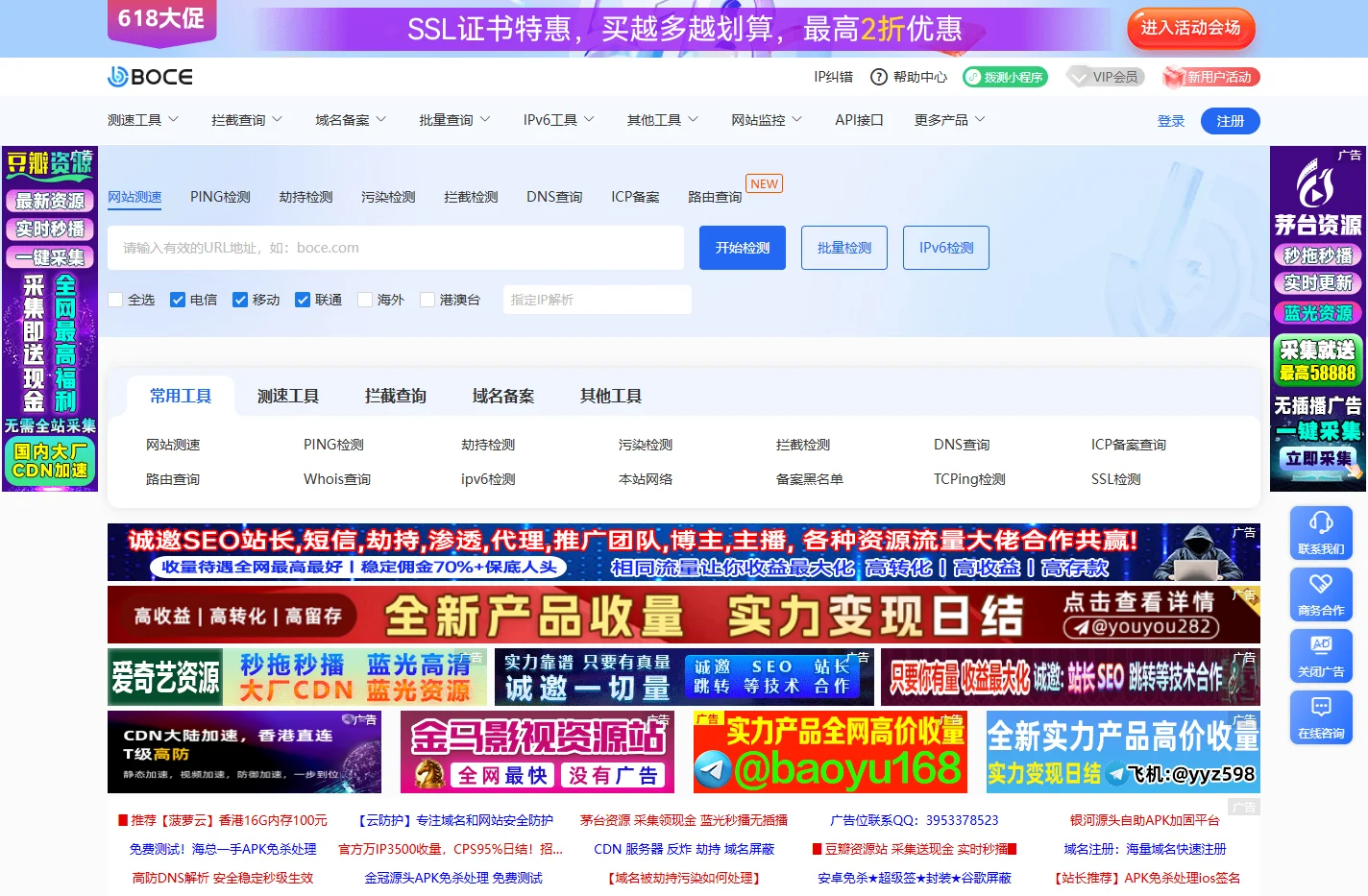Click the 指定IP解析 input field
The image size is (1368, 896).
pyautogui.click(x=597, y=300)
